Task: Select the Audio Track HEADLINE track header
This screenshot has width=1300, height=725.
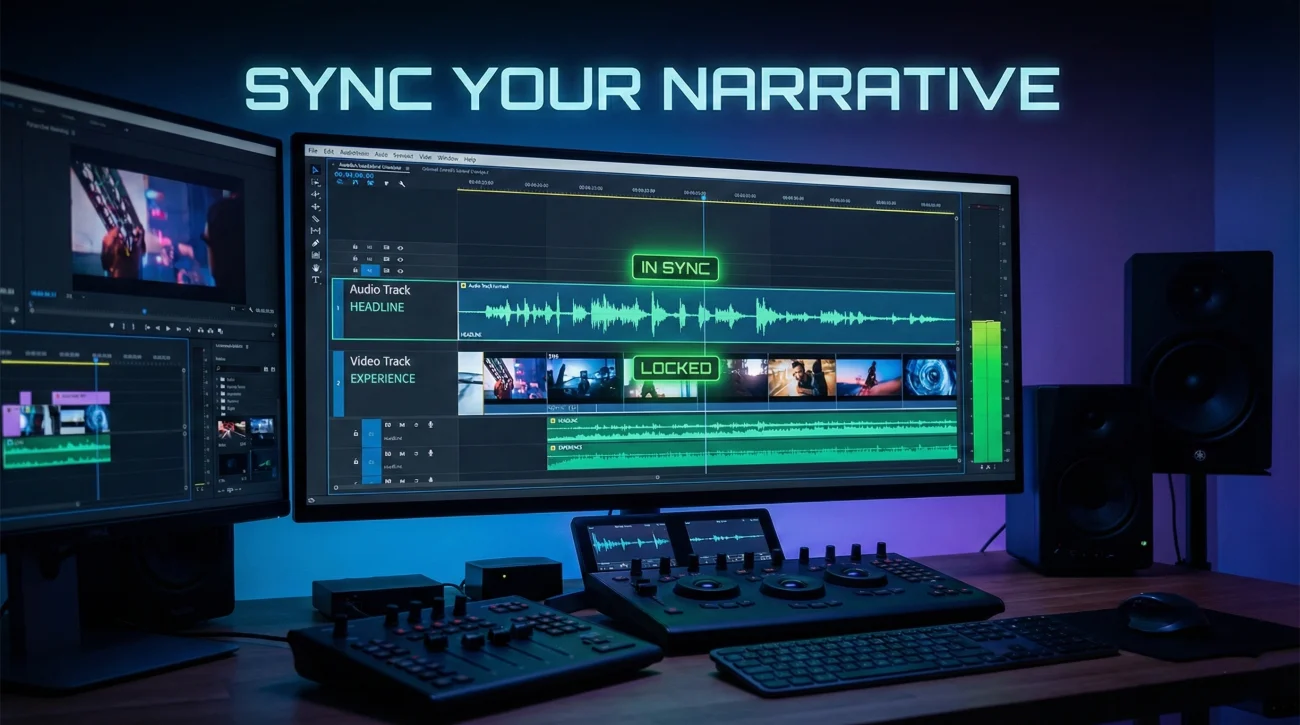Action: pos(395,311)
